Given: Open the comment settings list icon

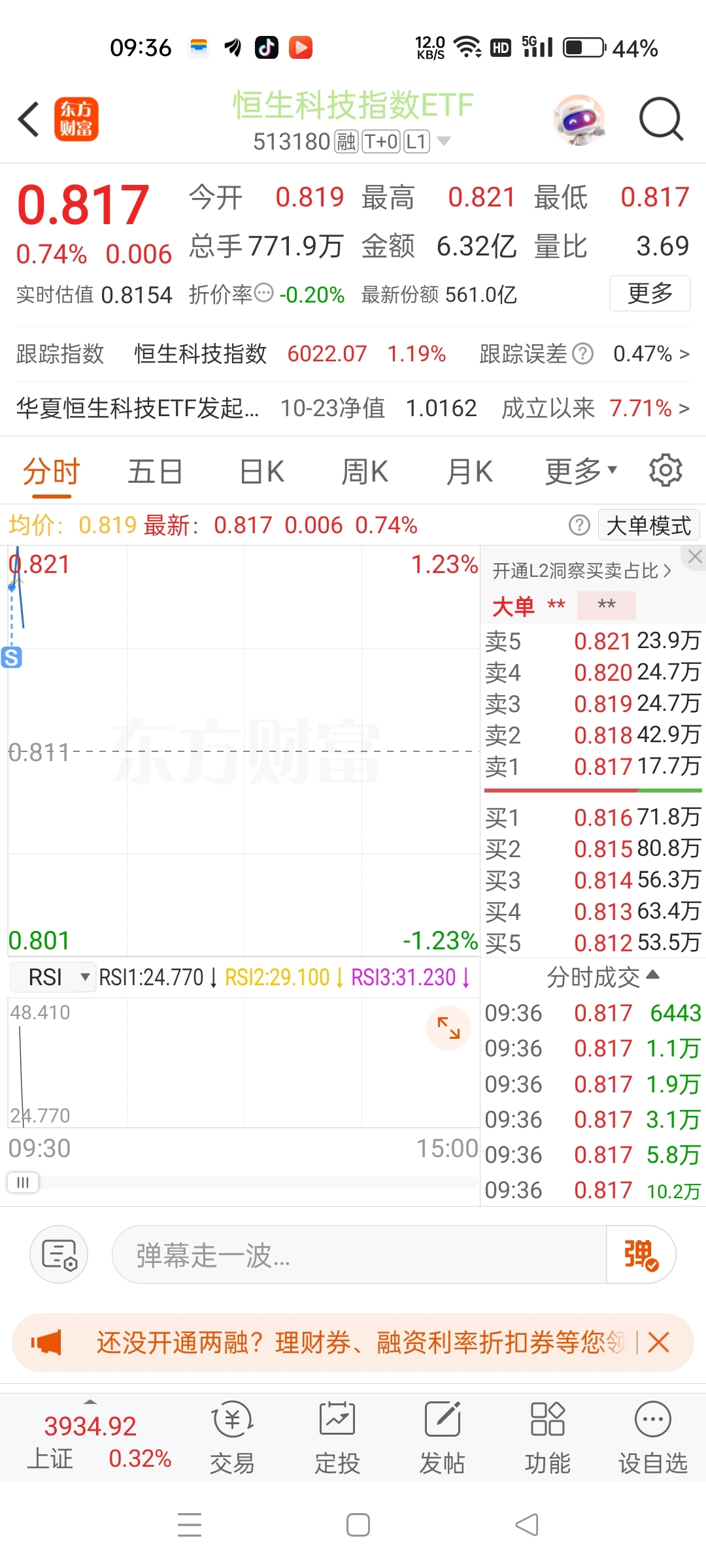Looking at the screenshot, I should [x=59, y=1254].
